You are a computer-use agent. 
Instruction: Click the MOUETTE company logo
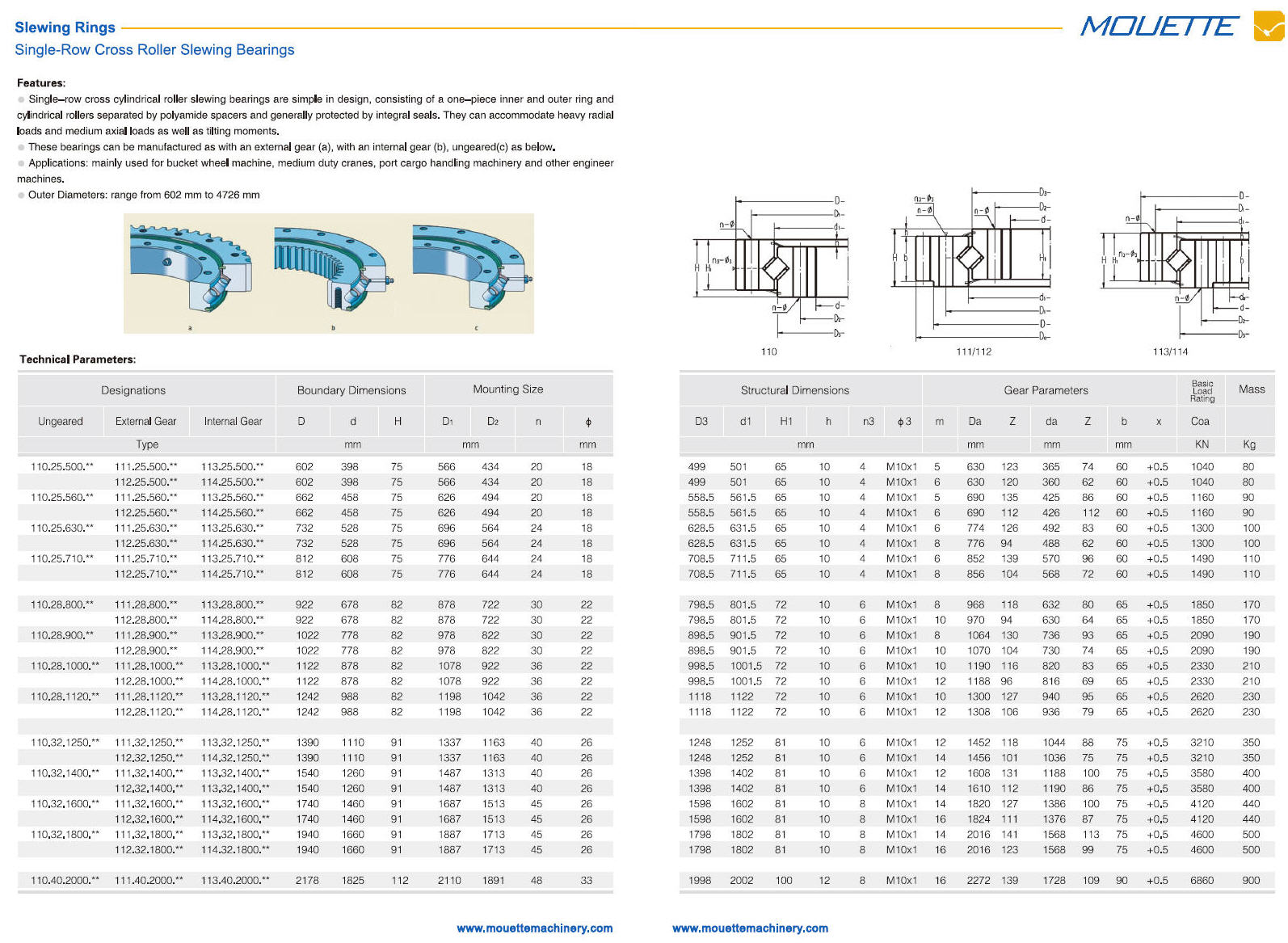coord(1160,27)
